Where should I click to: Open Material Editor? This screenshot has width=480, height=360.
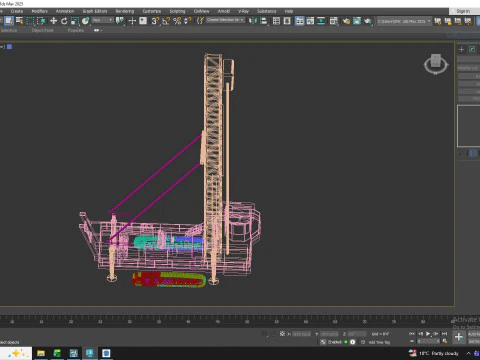334,21
